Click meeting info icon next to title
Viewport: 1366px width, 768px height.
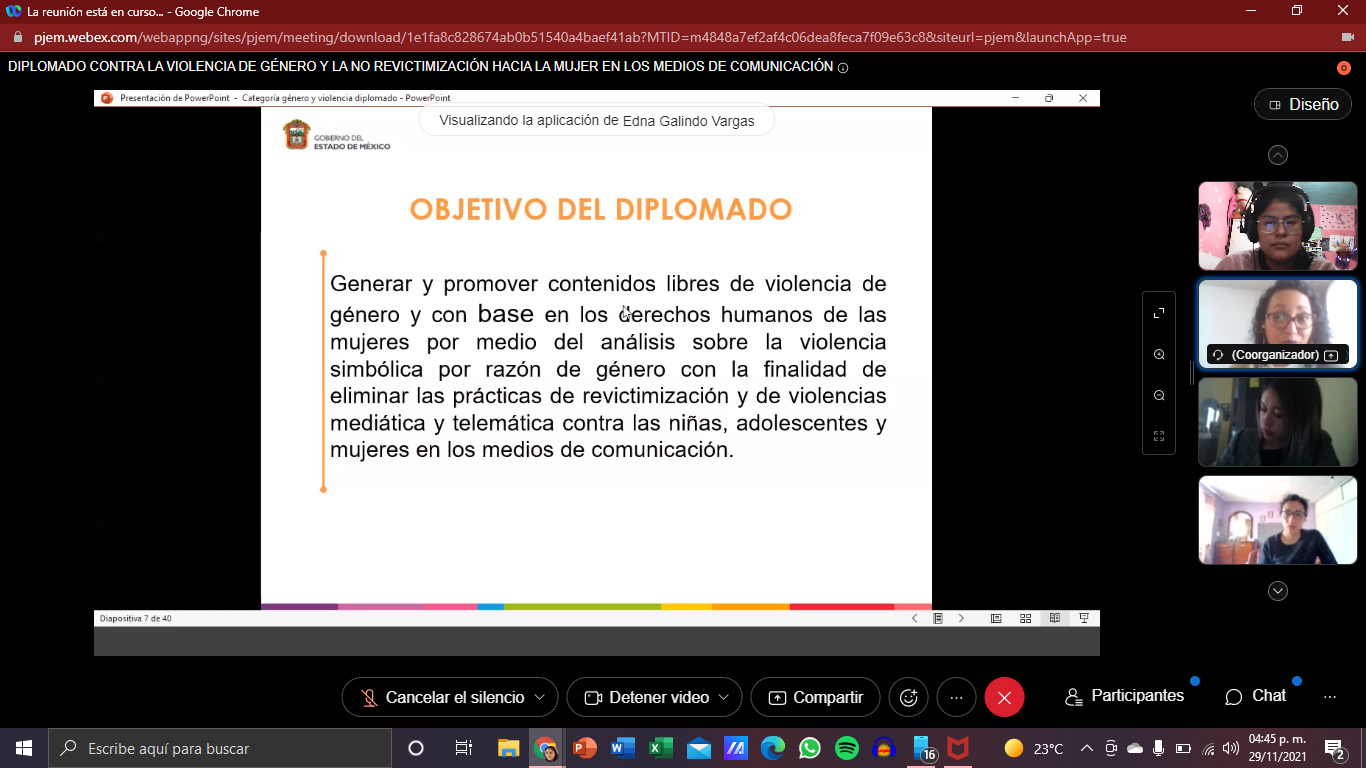843,68
